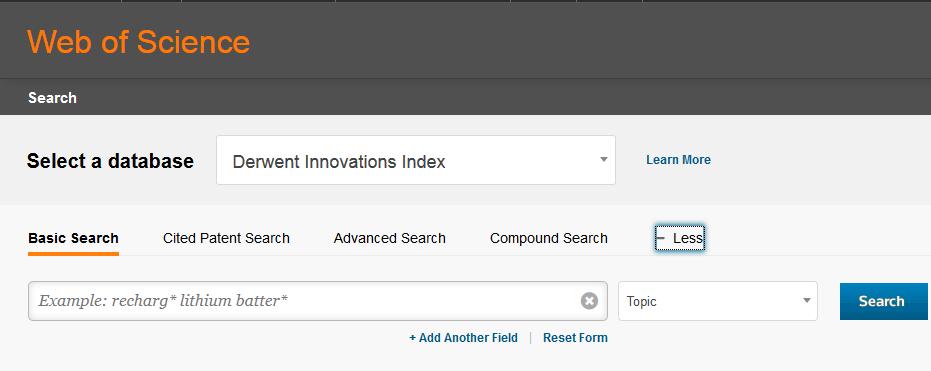Click Search in the dark navigation bar
Image resolution: width=931 pixels, height=371 pixels.
tap(52, 98)
